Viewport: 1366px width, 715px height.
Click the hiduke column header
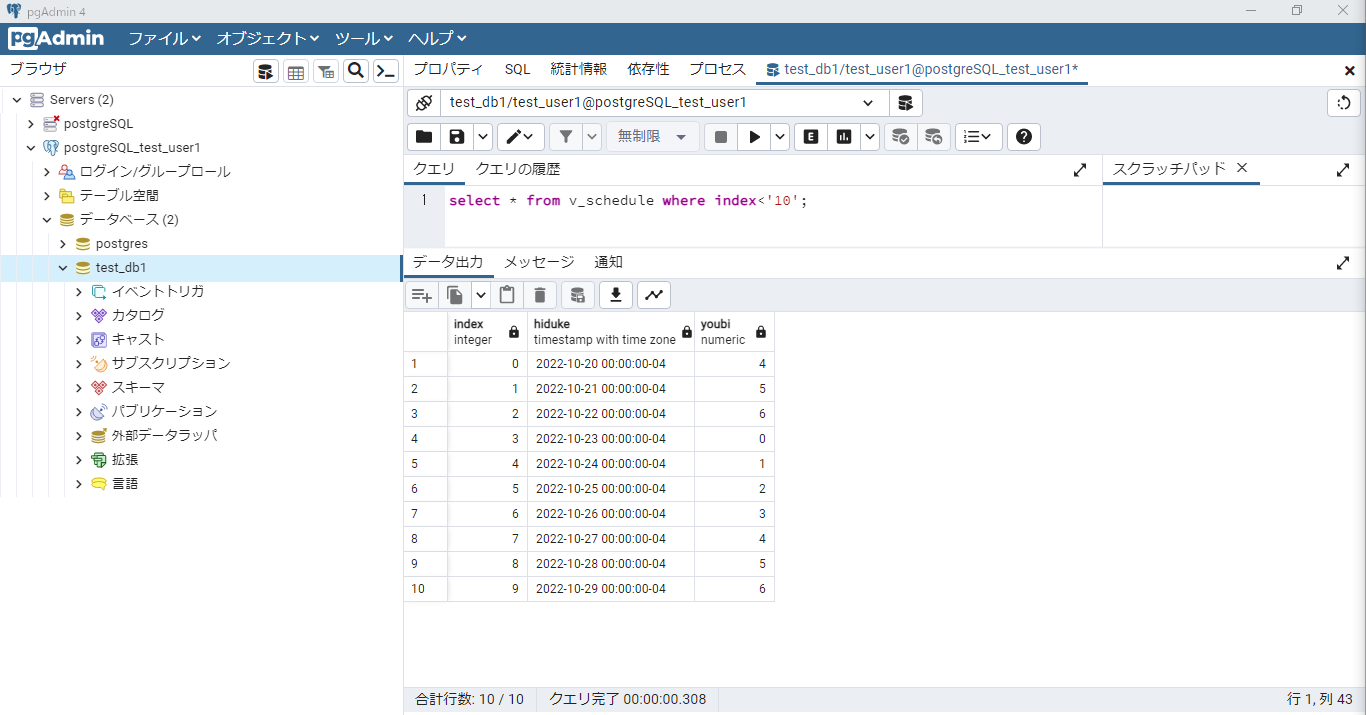(x=611, y=332)
